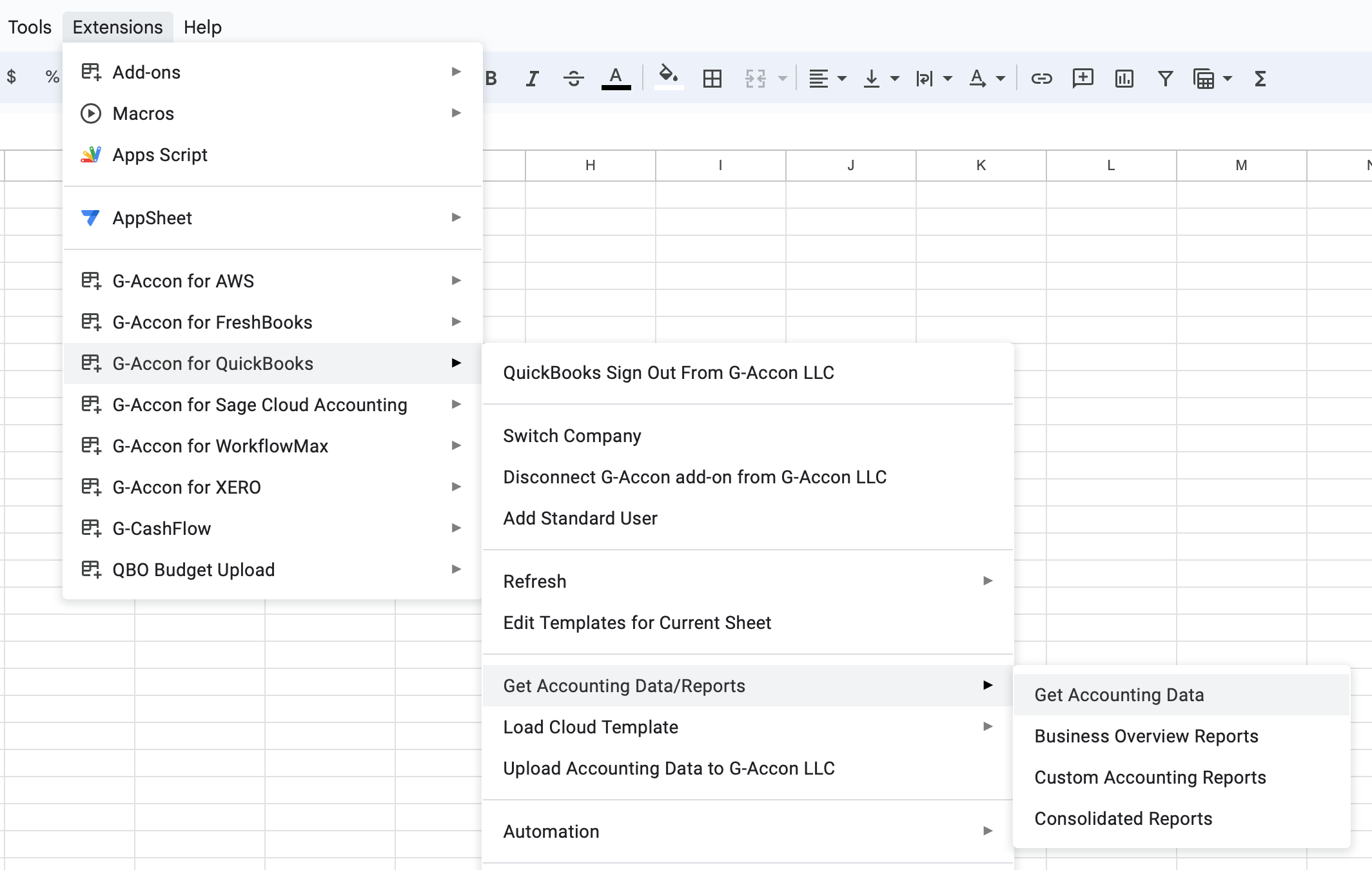Viewport: 1372px width, 870px height.
Task: Toggle italic formatting
Action: click(x=532, y=79)
